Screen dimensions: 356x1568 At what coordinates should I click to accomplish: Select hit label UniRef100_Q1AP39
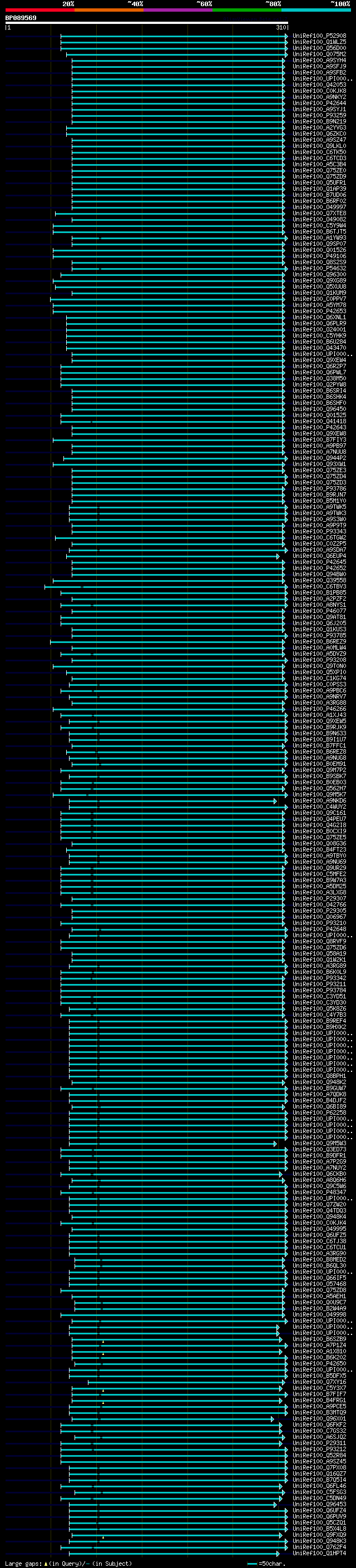319,189
